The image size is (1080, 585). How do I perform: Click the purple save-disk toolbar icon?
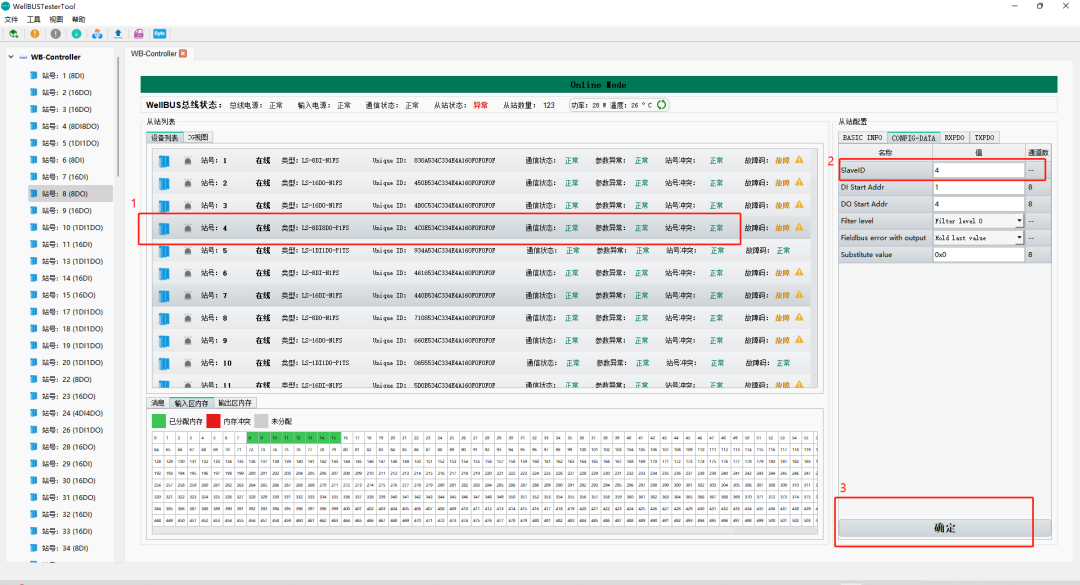(x=138, y=34)
